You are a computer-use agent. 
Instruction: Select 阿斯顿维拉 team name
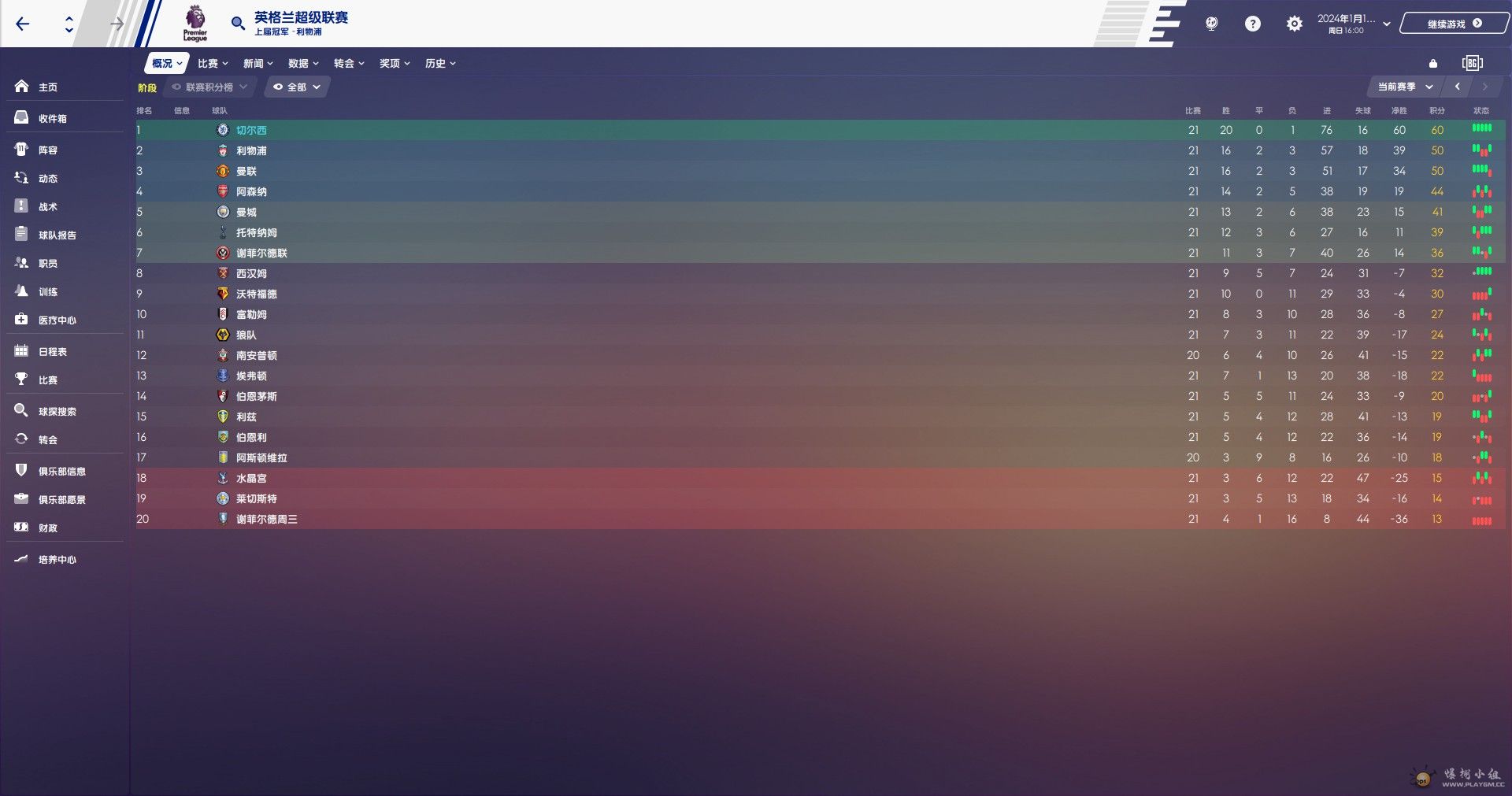pyautogui.click(x=261, y=457)
